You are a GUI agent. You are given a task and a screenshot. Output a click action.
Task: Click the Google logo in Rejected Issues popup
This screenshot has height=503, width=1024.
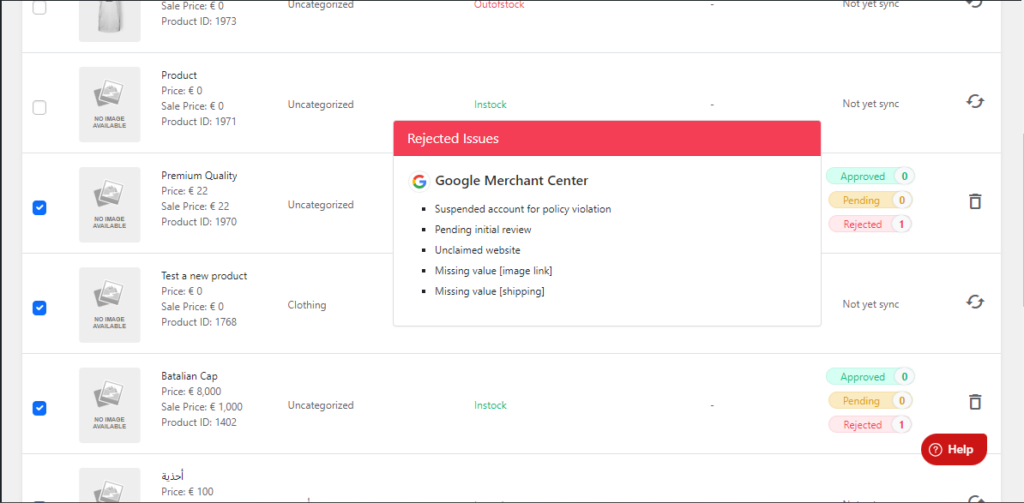pyautogui.click(x=419, y=181)
